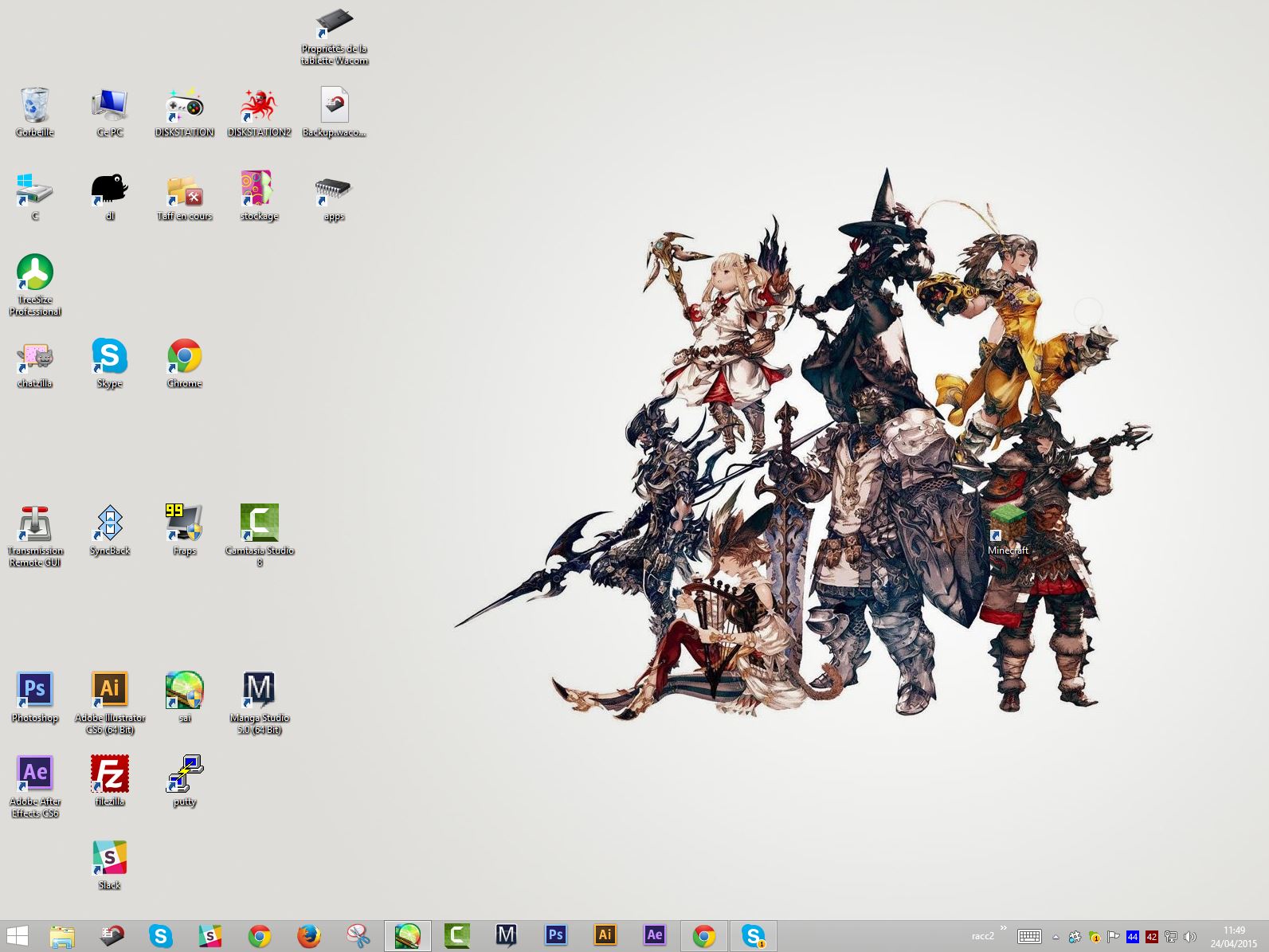Launch filezilla from the desktop
The width and height of the screenshot is (1269, 952).
109,782
